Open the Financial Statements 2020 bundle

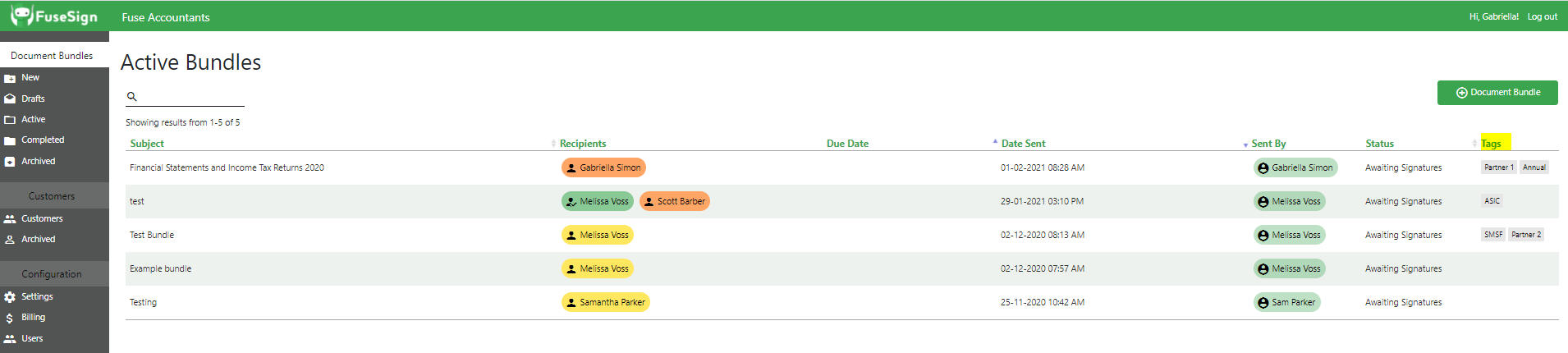point(227,167)
